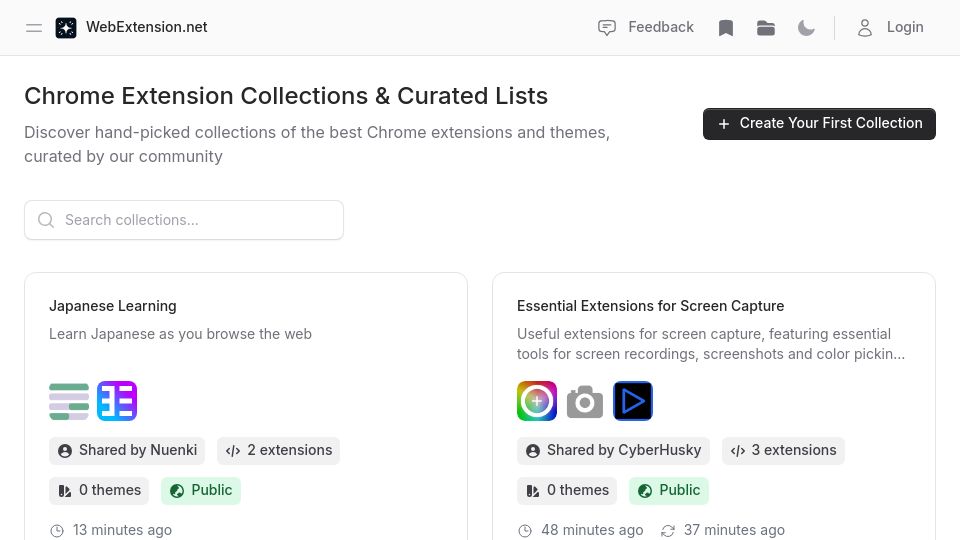The image size is (960, 540).
Task: Click the themes icon in Screen Capture card
Action: point(533,491)
